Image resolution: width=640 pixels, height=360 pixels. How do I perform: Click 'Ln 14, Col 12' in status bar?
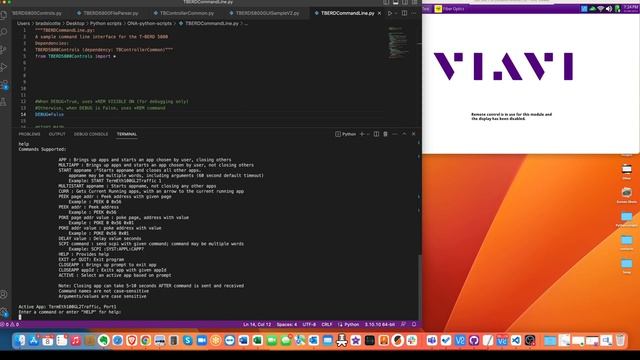click(x=257, y=324)
